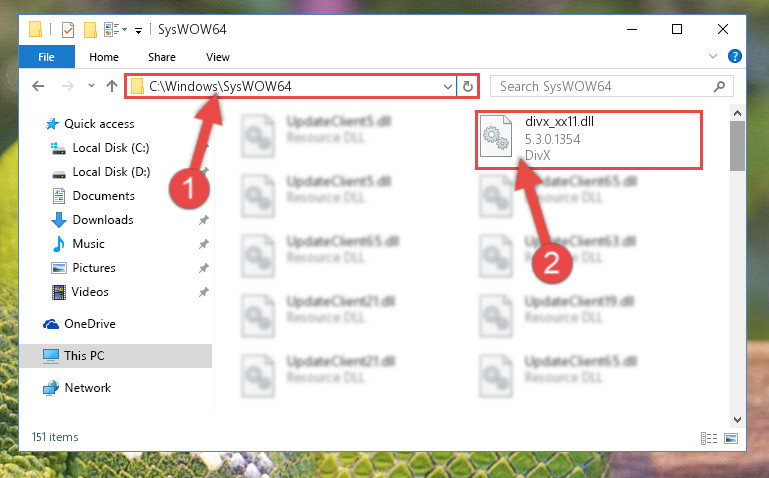The height and width of the screenshot is (478, 769).
Task: Open the File menu
Action: (x=47, y=57)
